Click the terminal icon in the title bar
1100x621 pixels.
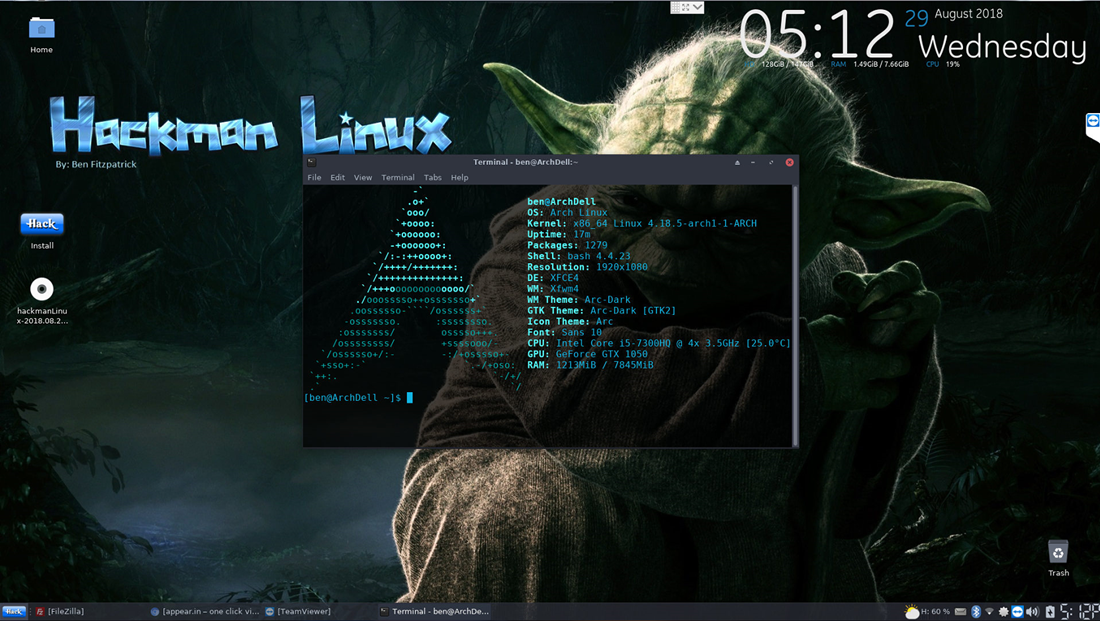point(311,162)
